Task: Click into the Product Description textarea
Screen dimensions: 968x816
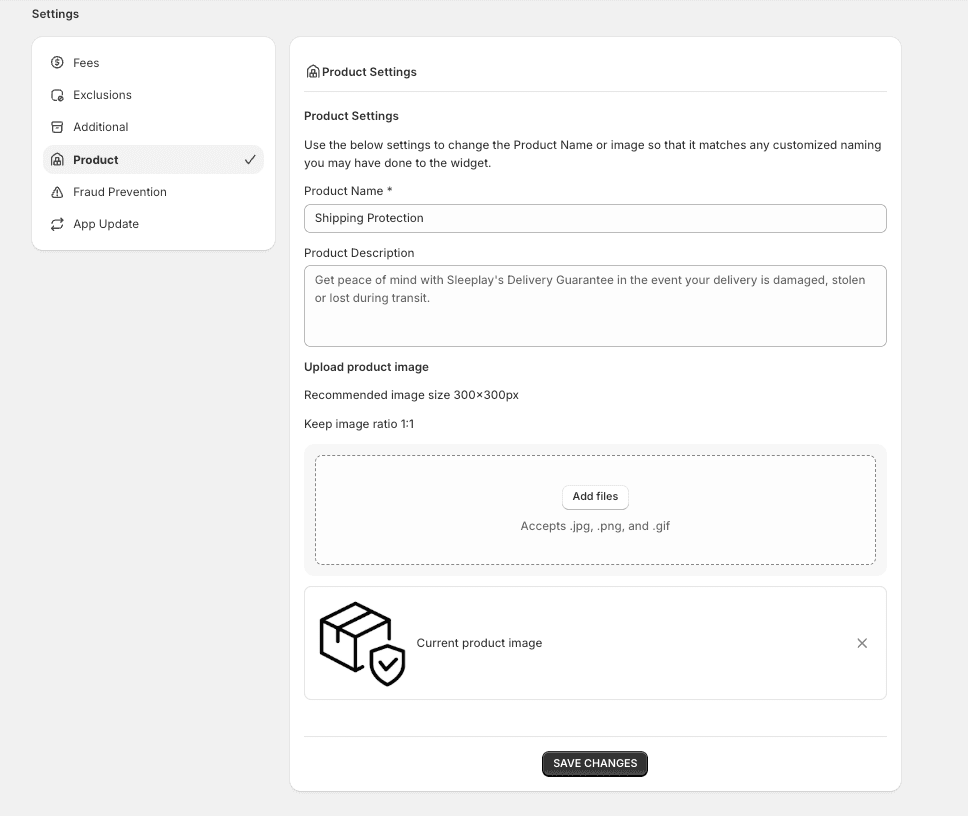Action: (x=595, y=306)
